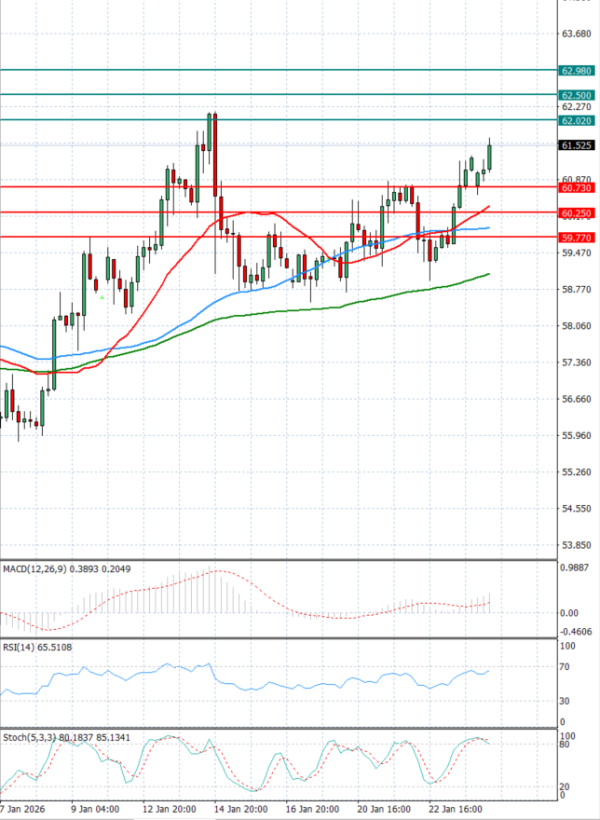Select the 60.250 red price tag

point(578,213)
